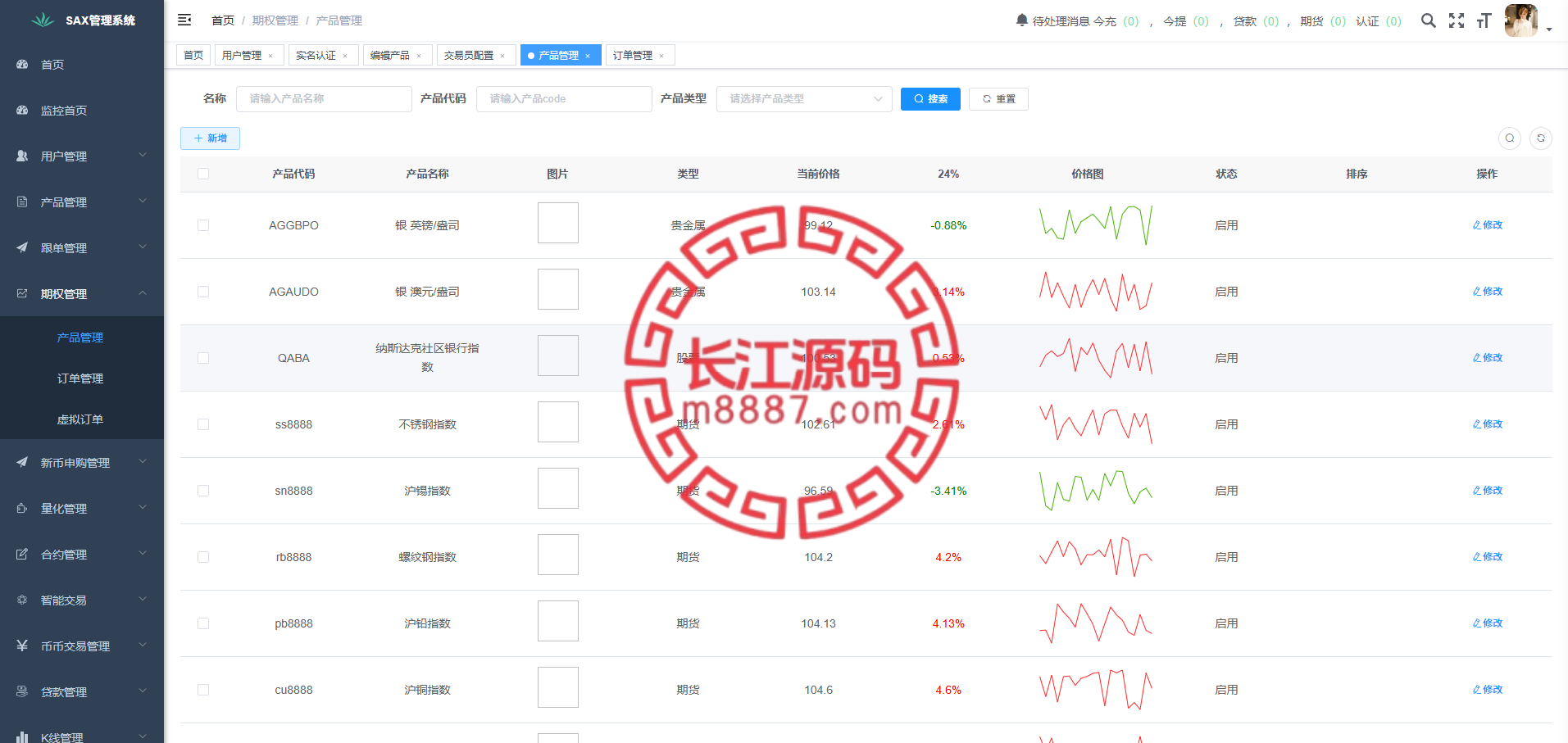Screen dimensions: 1568x743
Task: Toggle the select-all checkbox in table header
Action: [x=203, y=174]
